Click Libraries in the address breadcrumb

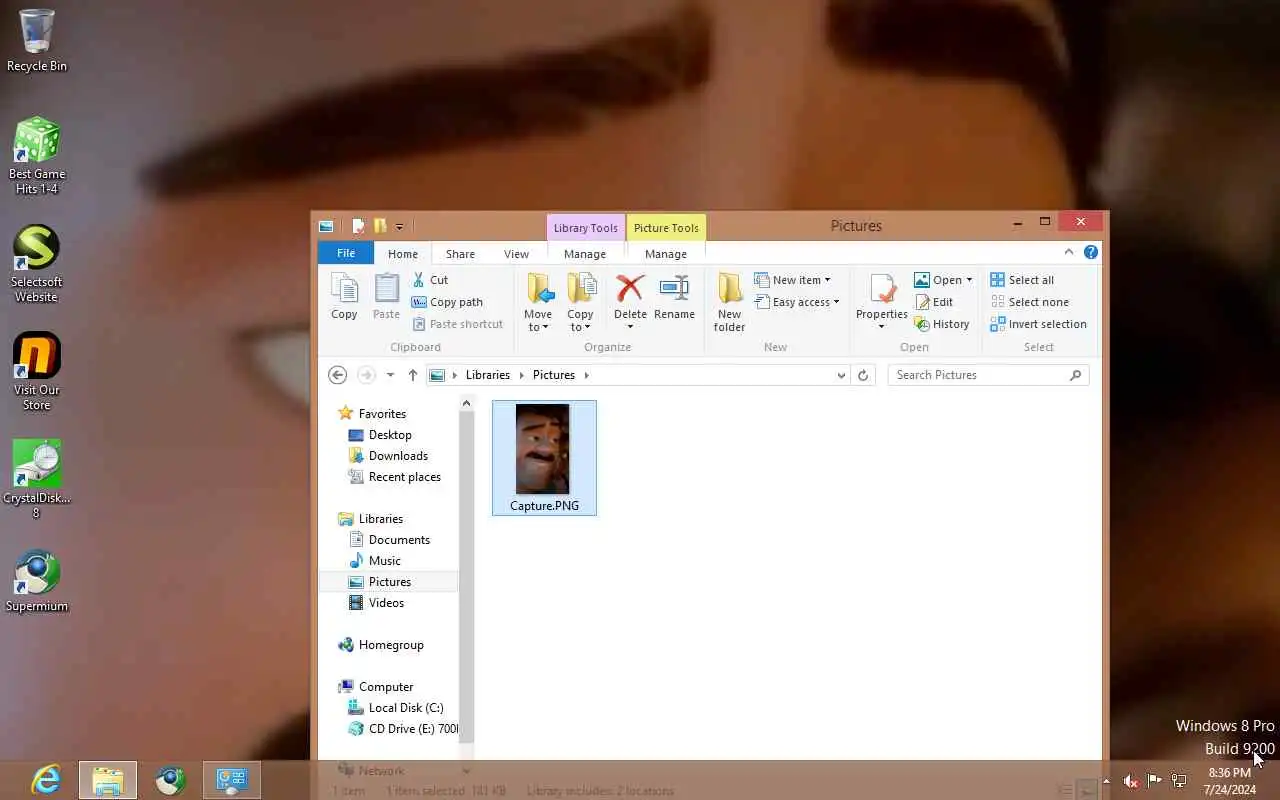[487, 375]
